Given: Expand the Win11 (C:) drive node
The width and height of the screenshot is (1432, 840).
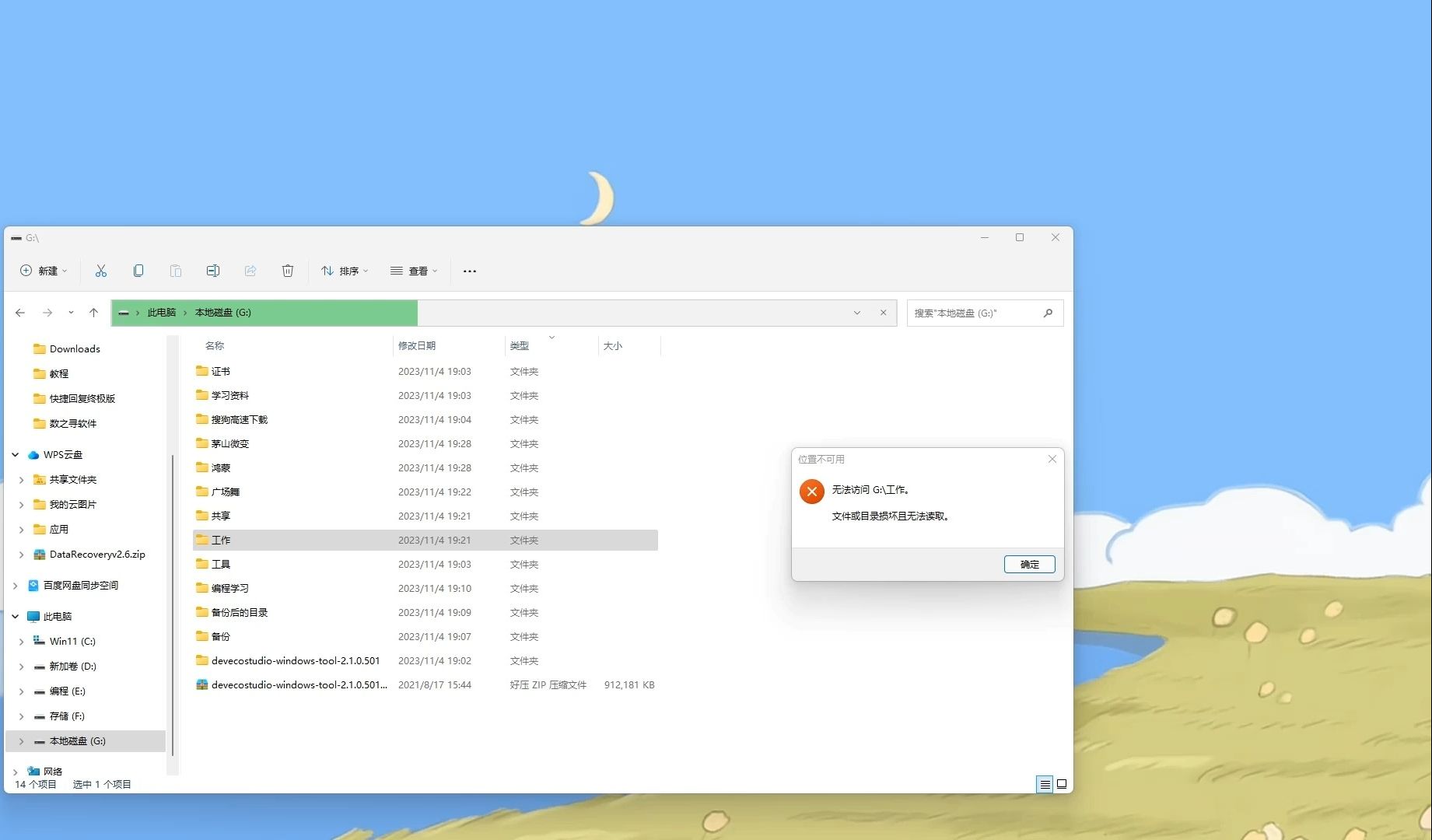Looking at the screenshot, I should [21, 642].
